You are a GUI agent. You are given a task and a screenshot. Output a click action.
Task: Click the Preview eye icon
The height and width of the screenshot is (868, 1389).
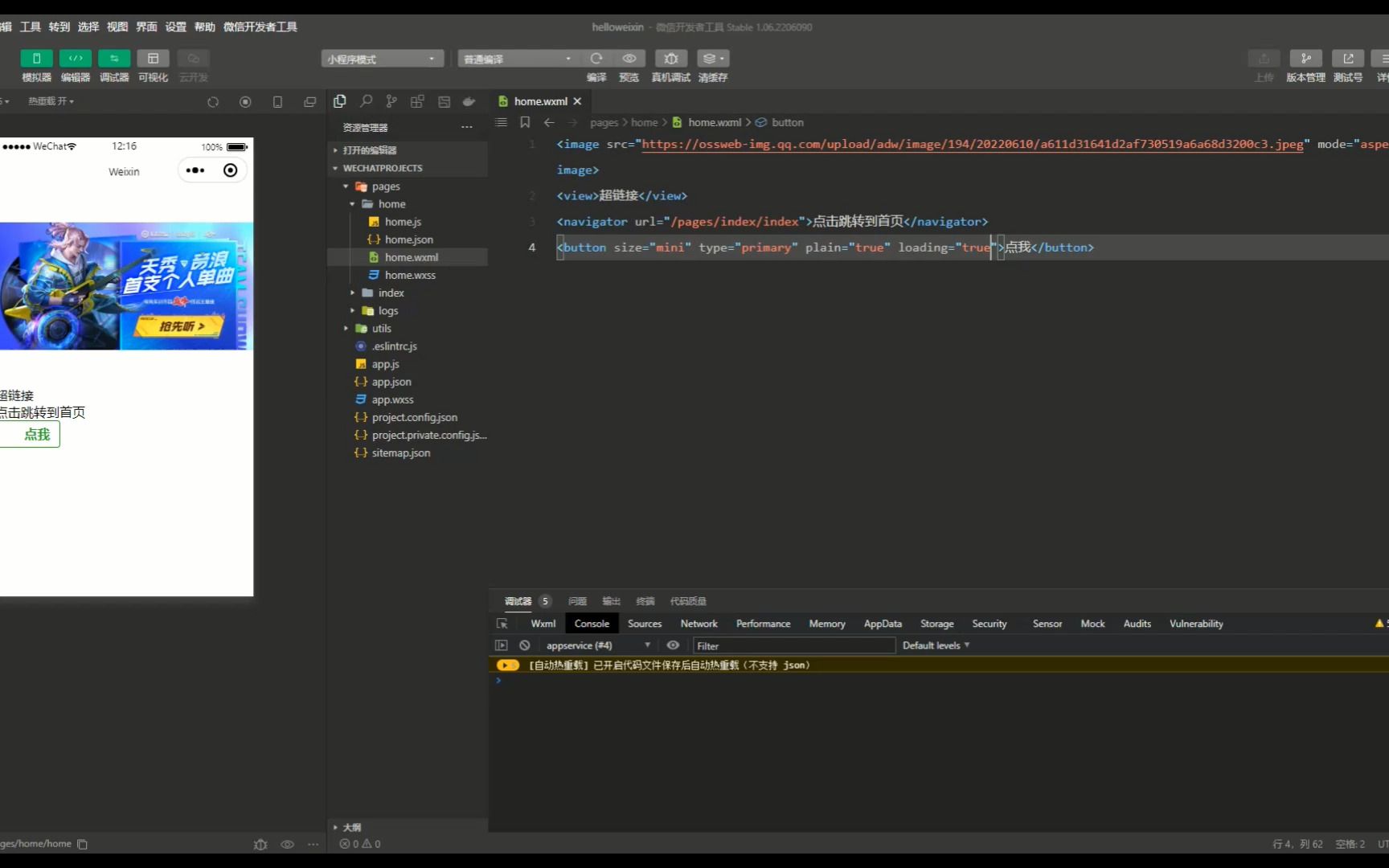629,58
